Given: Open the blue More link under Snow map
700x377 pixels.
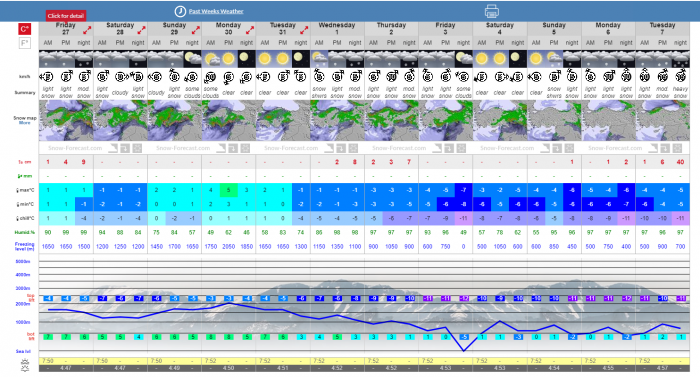Looking at the screenshot, I should (25, 123).
